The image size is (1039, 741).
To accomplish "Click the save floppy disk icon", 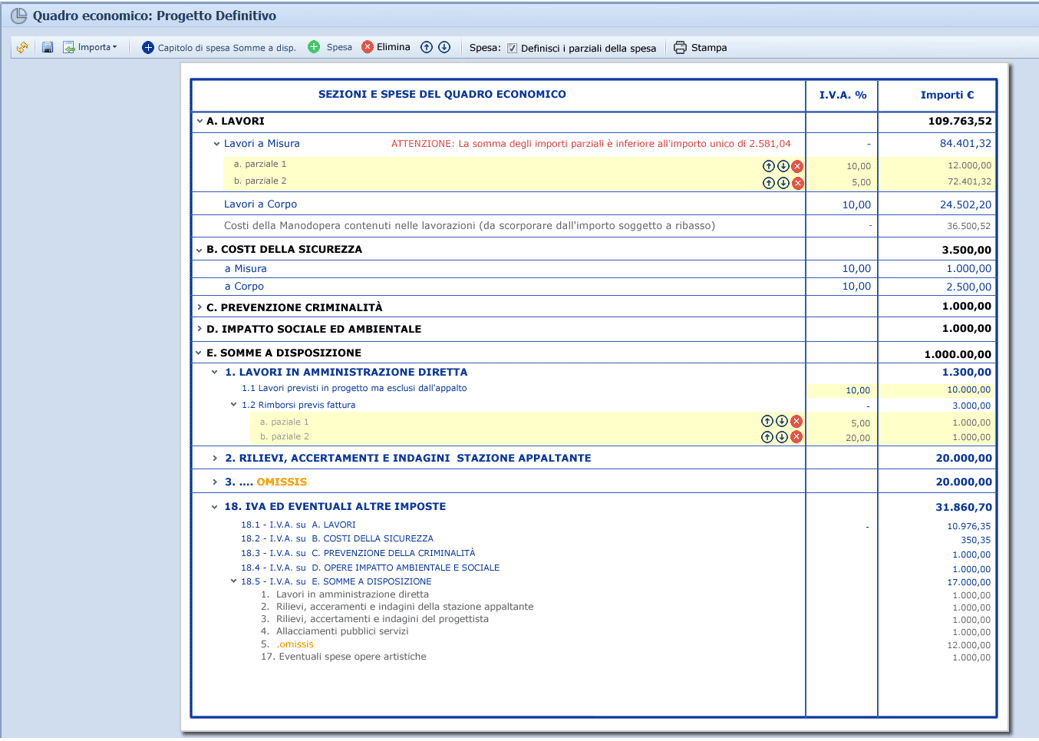I will (x=47, y=48).
